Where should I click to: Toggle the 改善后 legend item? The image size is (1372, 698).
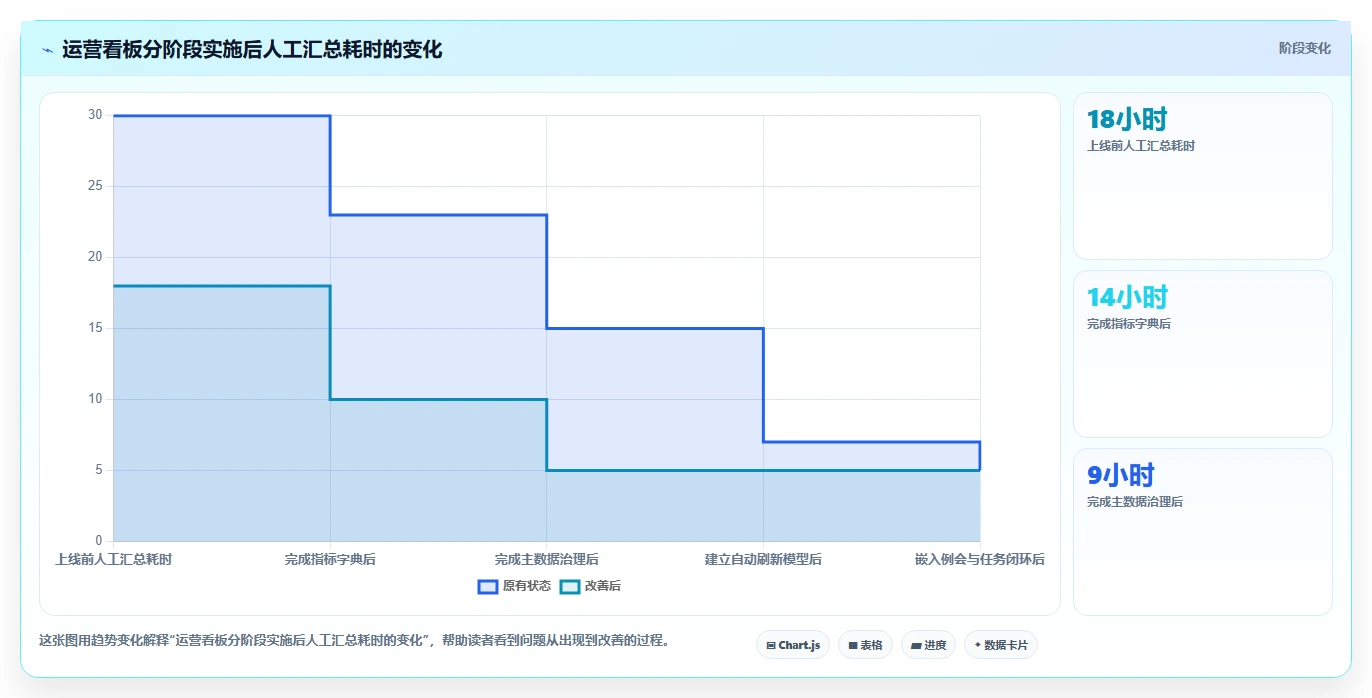pyautogui.click(x=590, y=586)
